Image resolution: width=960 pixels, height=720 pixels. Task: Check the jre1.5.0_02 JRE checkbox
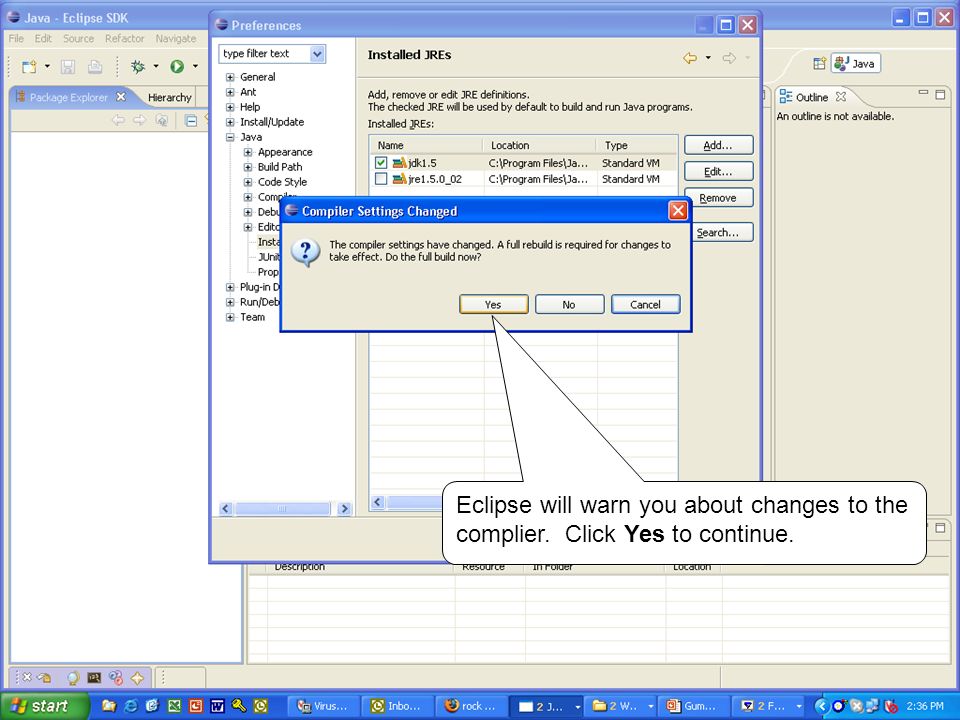click(x=381, y=179)
